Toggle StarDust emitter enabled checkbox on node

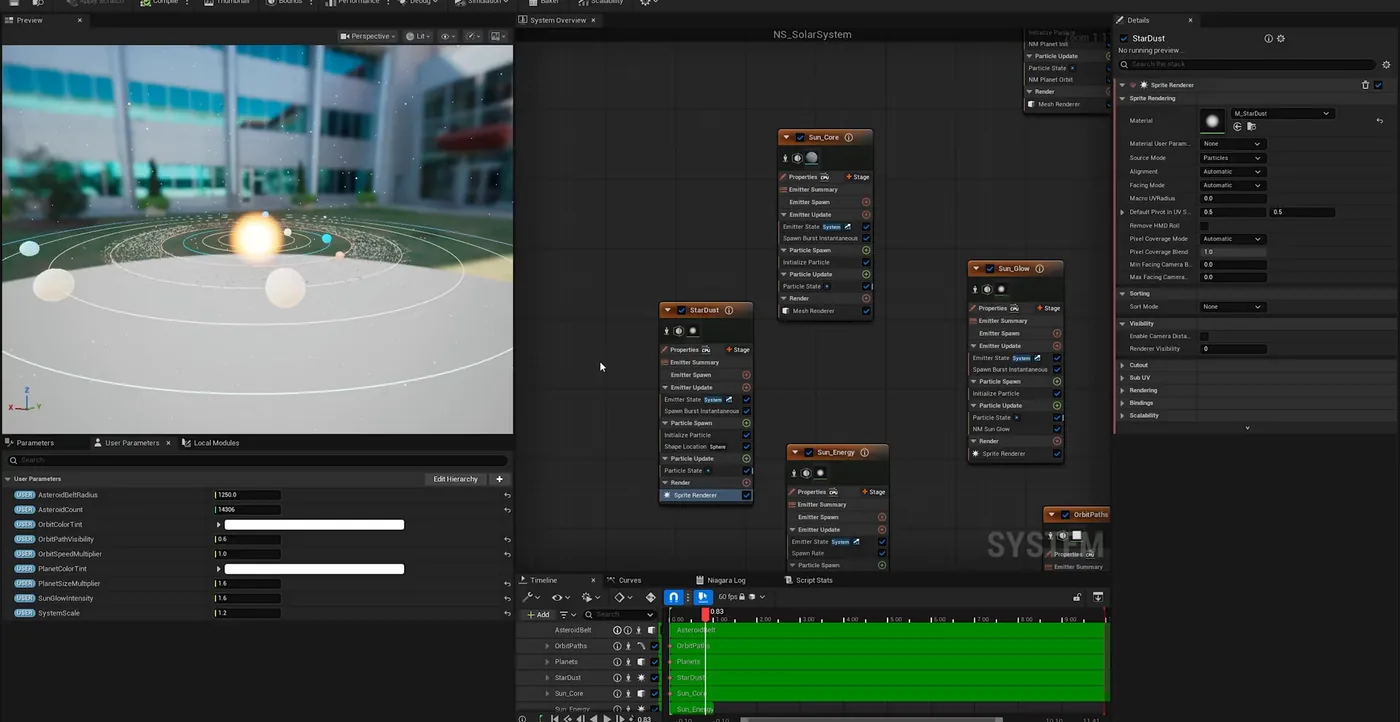[x=681, y=310]
